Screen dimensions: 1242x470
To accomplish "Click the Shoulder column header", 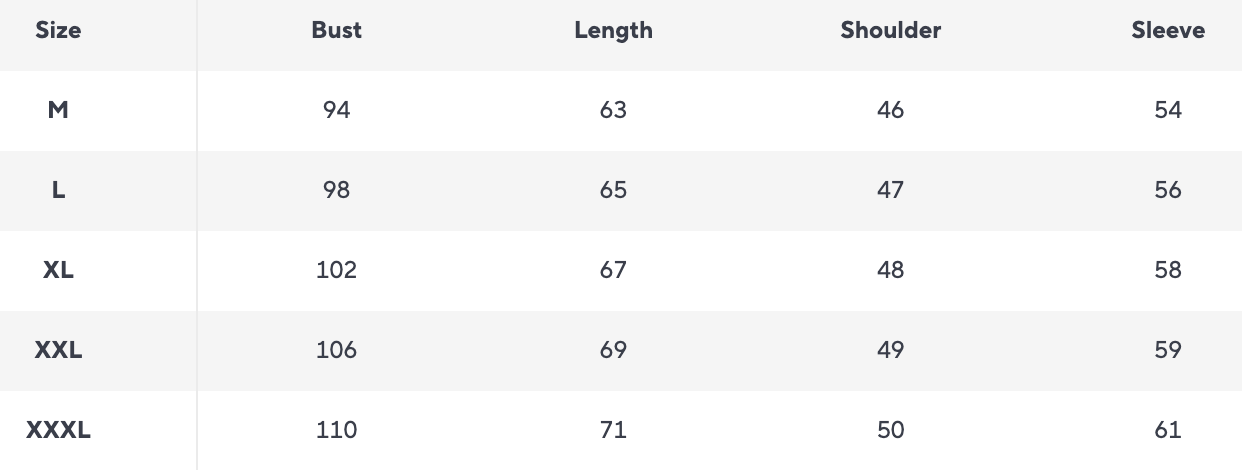I will (890, 30).
